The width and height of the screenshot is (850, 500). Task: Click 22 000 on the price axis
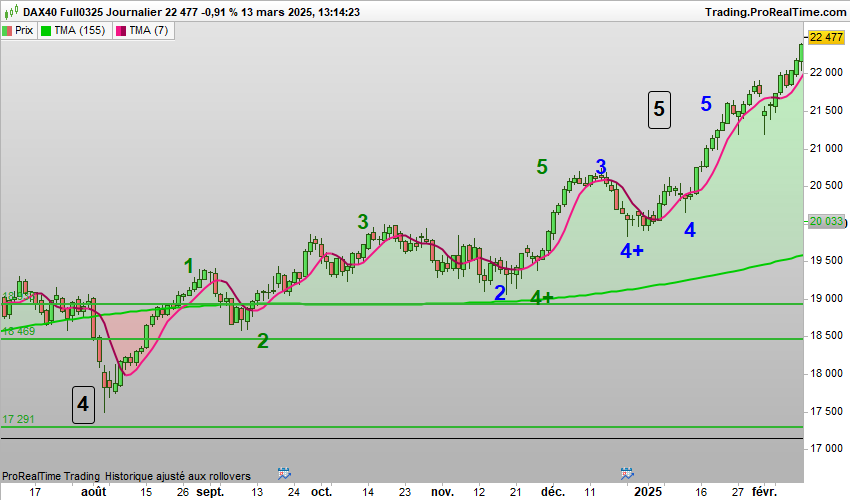point(826,72)
